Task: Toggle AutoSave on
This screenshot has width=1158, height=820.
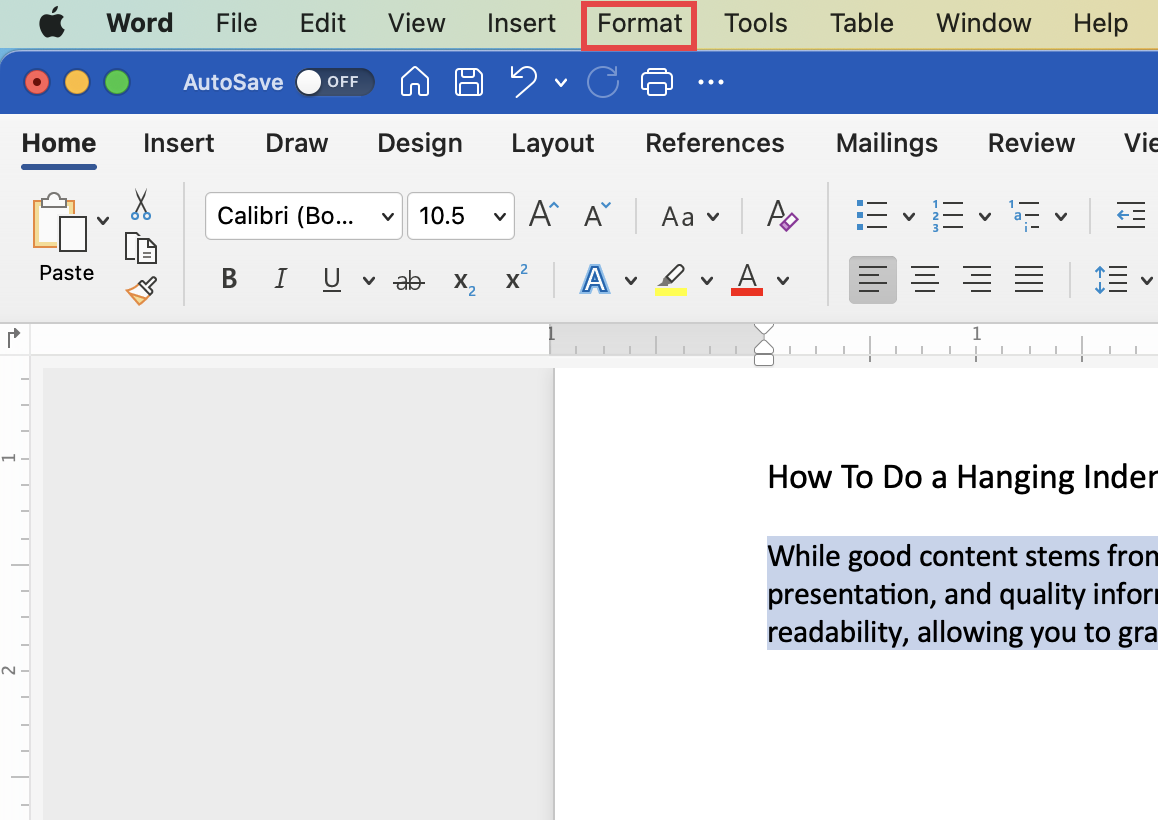Action: tap(335, 82)
